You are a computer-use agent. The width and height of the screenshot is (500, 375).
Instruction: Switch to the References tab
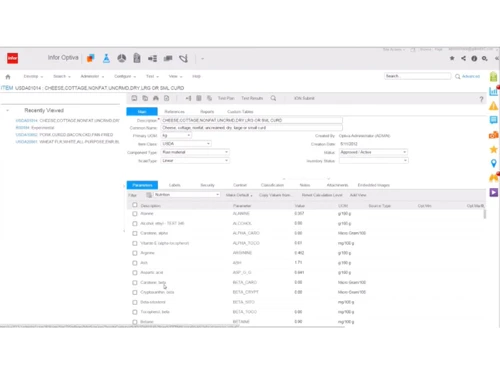point(175,112)
